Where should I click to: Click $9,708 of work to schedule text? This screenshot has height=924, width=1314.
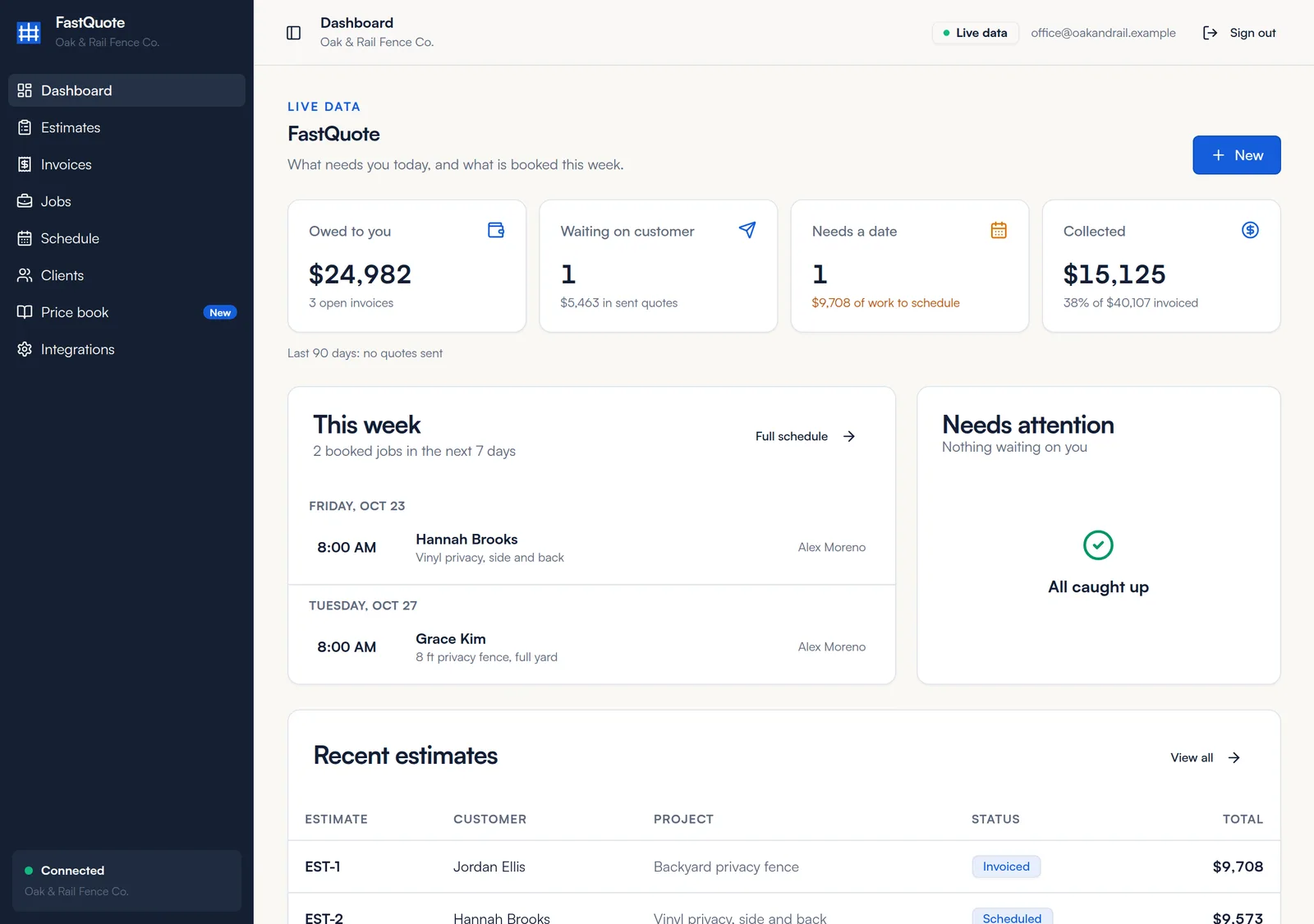click(885, 303)
